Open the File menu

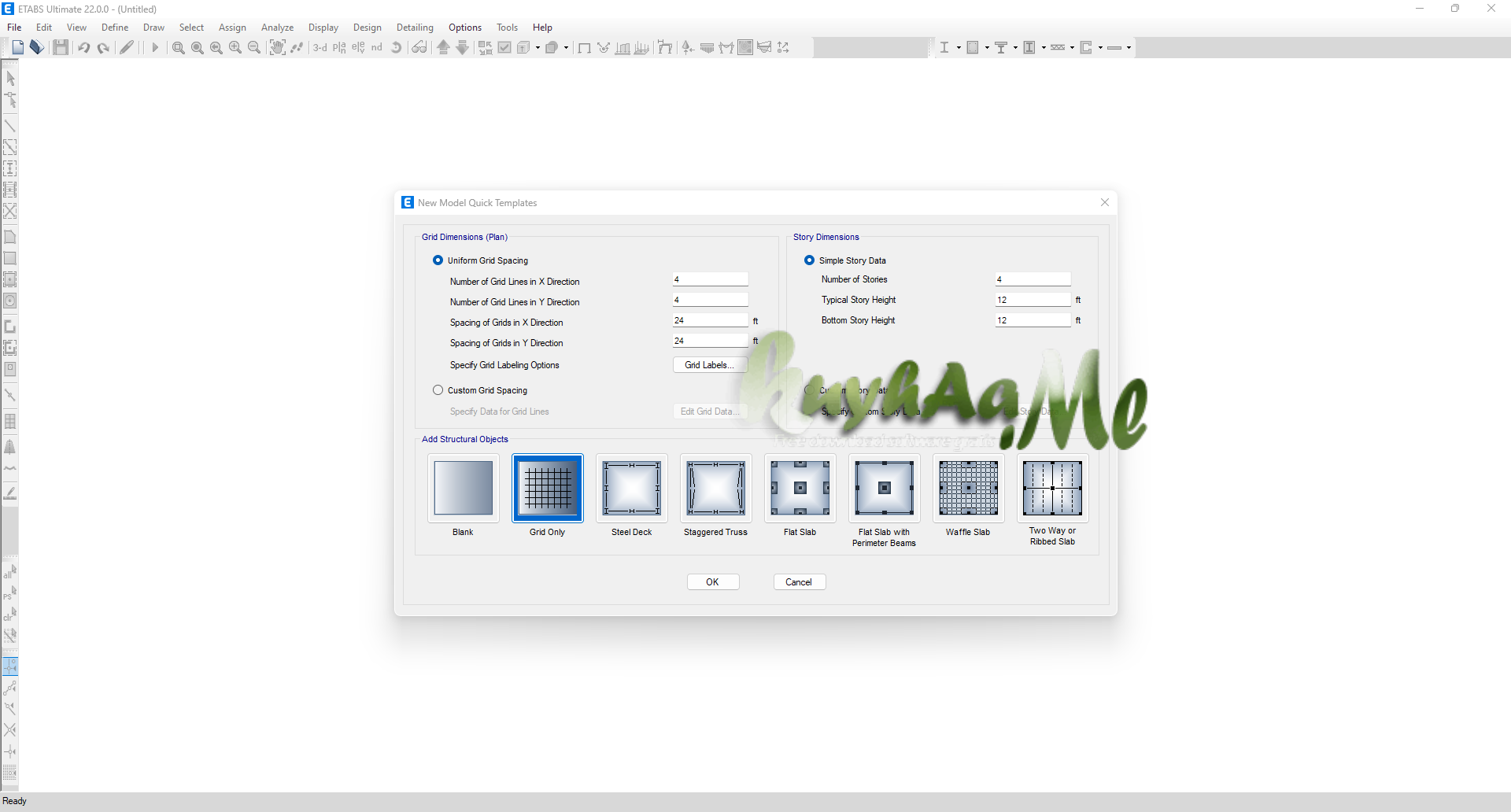14,28
